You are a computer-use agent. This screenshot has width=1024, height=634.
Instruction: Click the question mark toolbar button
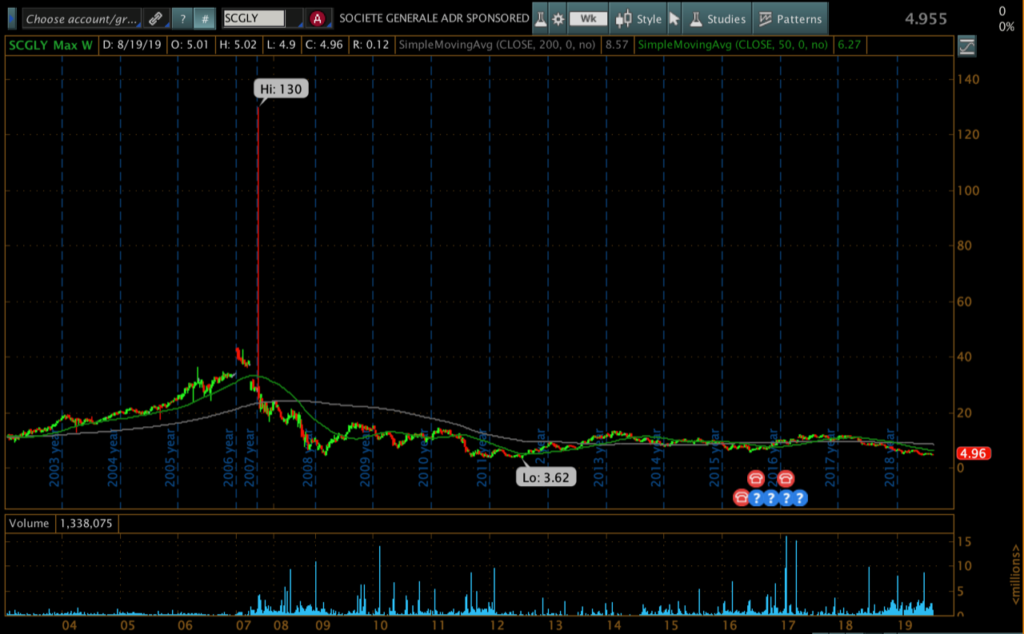(x=183, y=19)
